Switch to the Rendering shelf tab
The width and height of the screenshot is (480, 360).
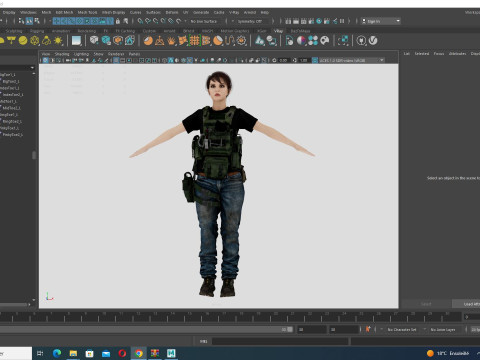[x=87, y=31]
